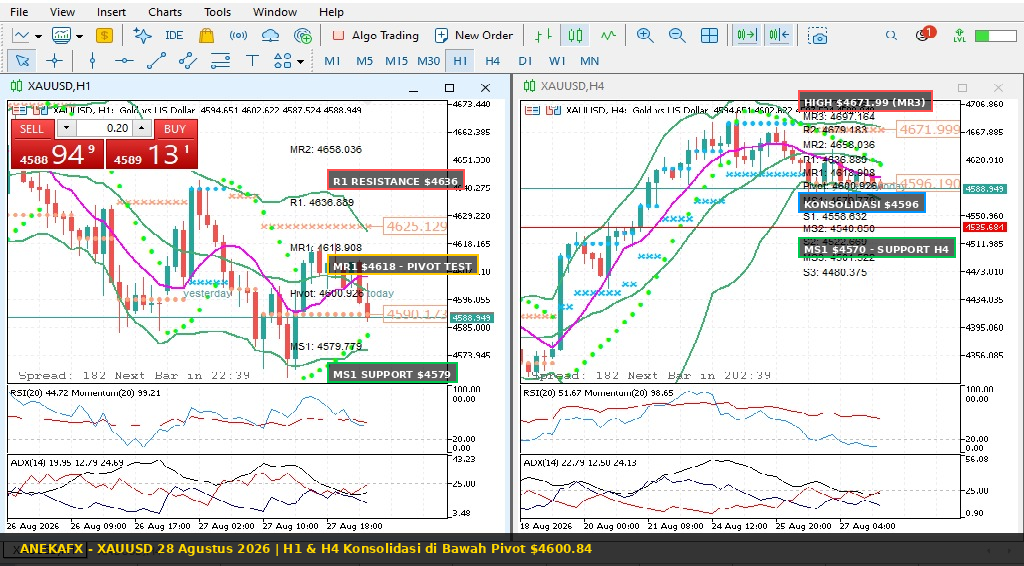Image resolution: width=1024 pixels, height=566 pixels.
Task: Switch chart to Bar Chart style
Action: click(543, 35)
